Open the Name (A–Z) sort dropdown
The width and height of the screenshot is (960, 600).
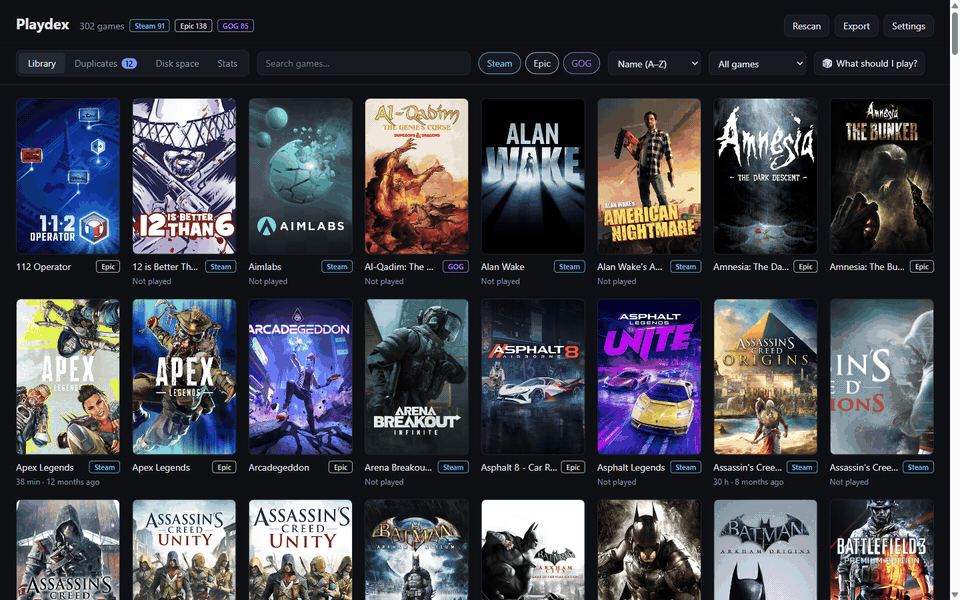[654, 64]
